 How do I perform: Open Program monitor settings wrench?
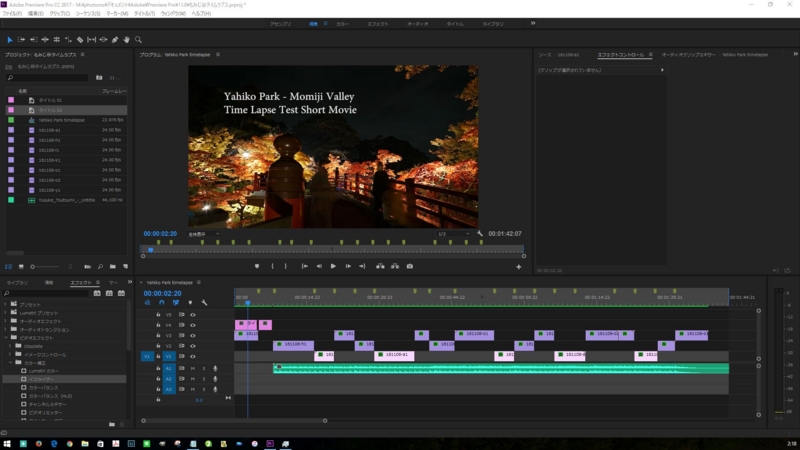click(480, 234)
